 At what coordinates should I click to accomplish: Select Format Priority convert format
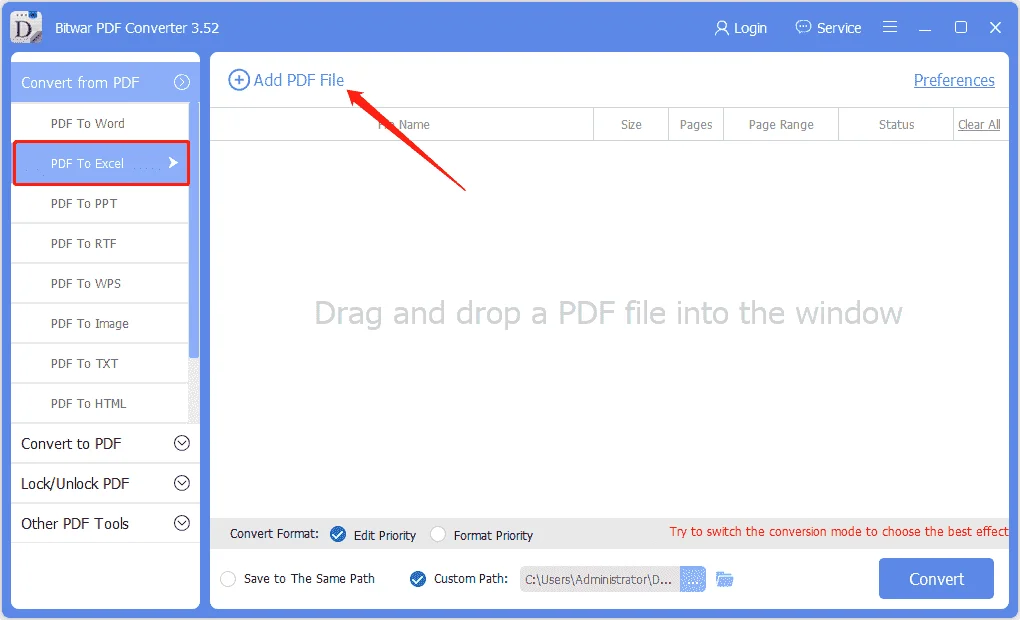tap(438, 534)
